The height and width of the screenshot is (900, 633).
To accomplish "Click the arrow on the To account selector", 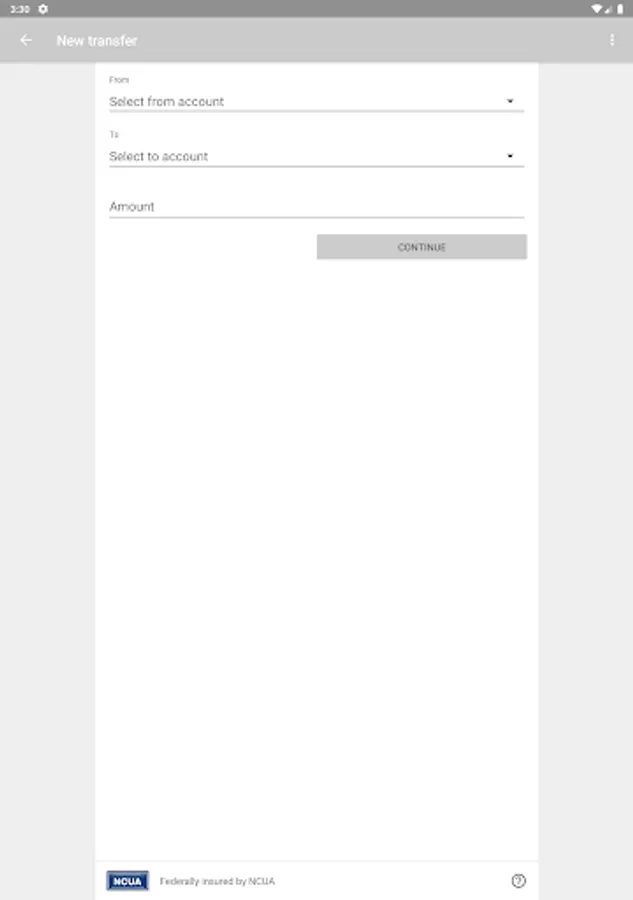I will coord(510,156).
